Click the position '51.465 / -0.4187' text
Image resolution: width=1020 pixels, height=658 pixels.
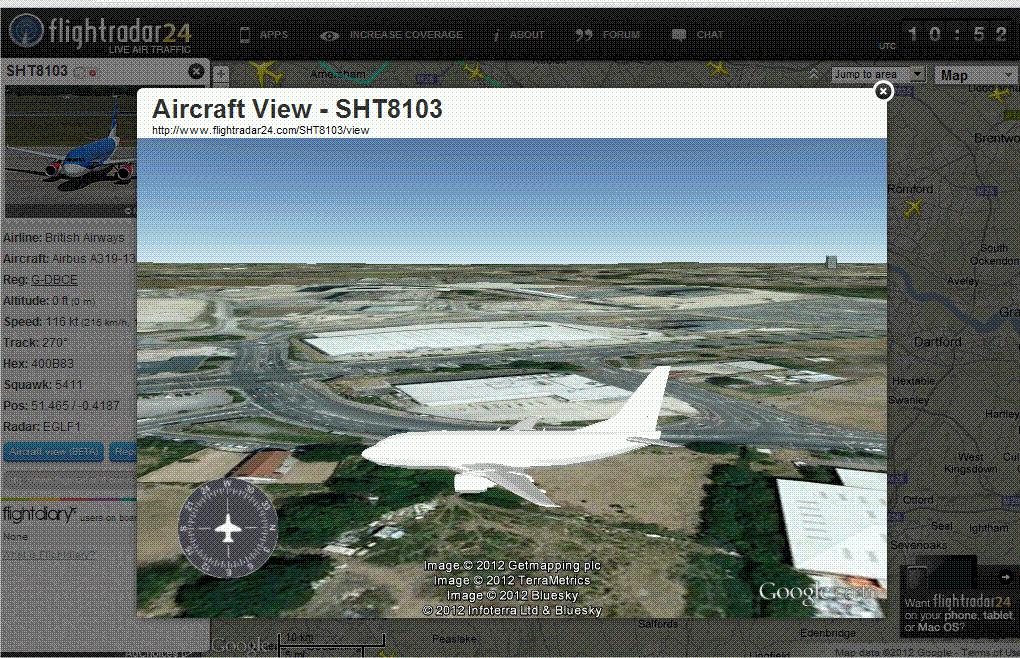[75, 406]
